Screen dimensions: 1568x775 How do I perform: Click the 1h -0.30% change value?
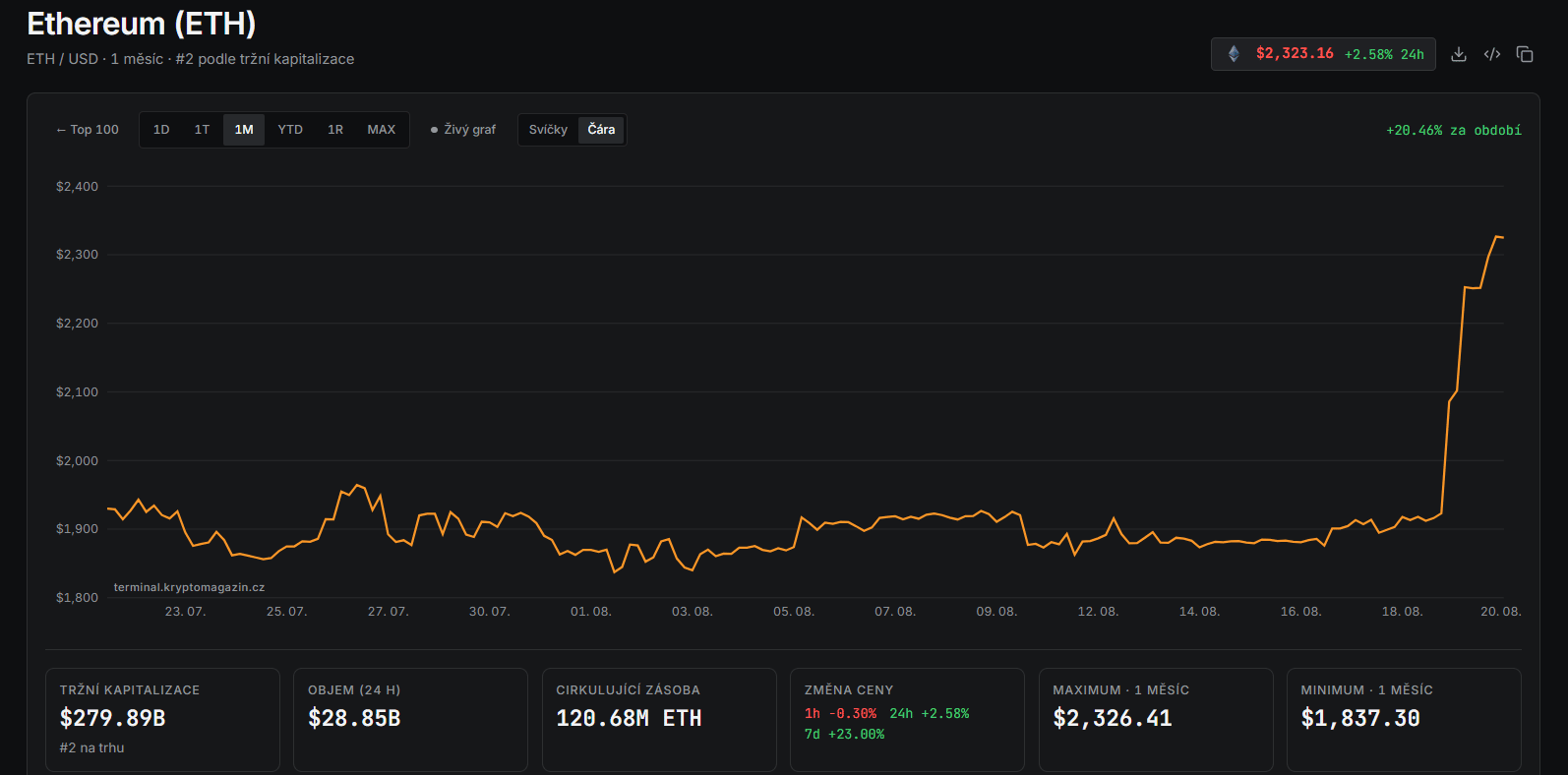pyautogui.click(x=840, y=714)
